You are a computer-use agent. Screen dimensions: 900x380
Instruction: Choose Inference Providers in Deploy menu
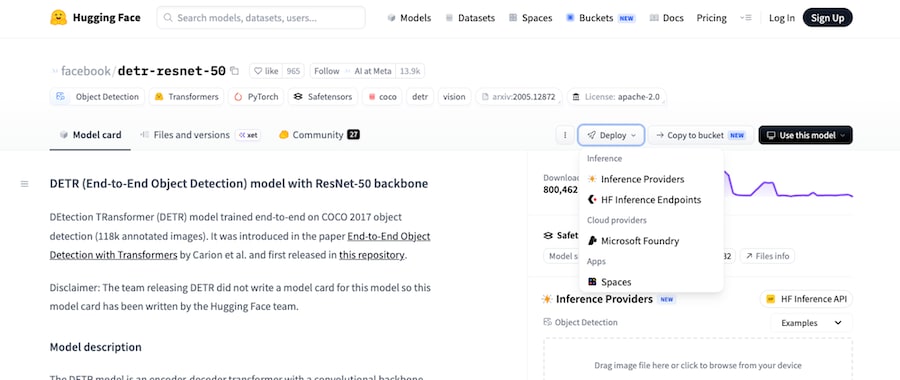click(x=651, y=179)
